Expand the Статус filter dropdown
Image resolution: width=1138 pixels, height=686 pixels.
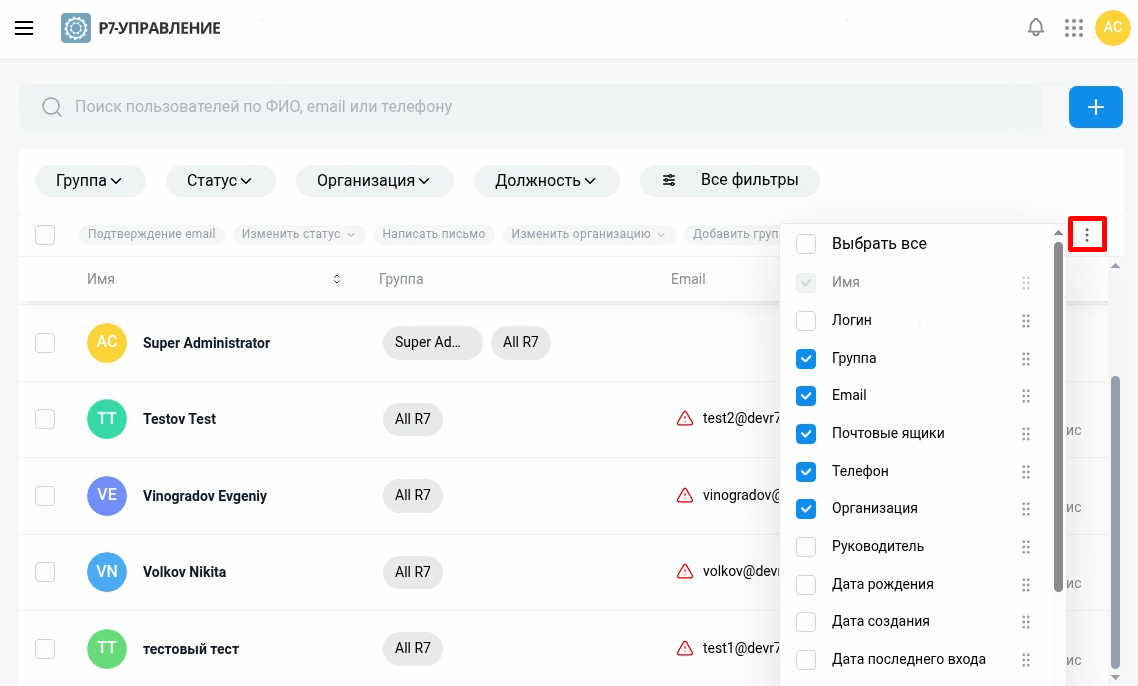221,181
